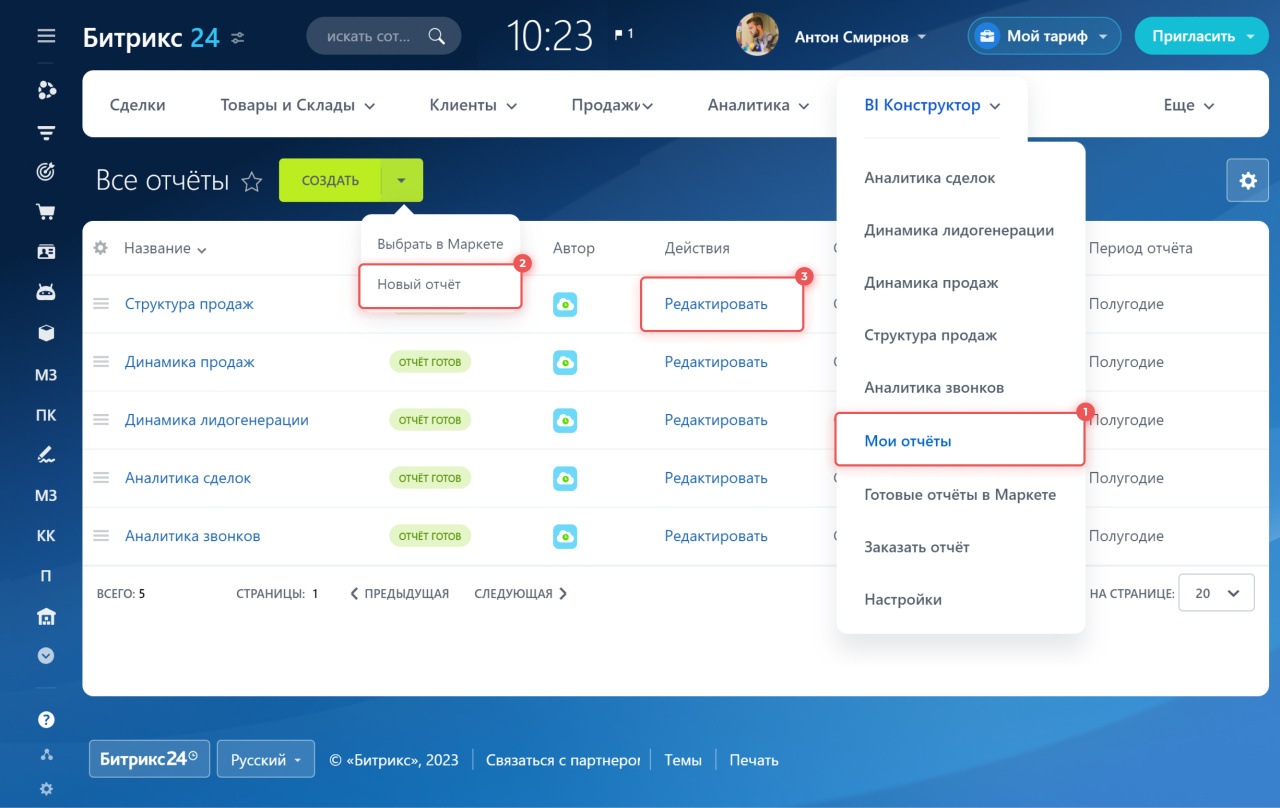Click the table settings gear near Название
The width and height of the screenshot is (1280, 808).
click(100, 248)
